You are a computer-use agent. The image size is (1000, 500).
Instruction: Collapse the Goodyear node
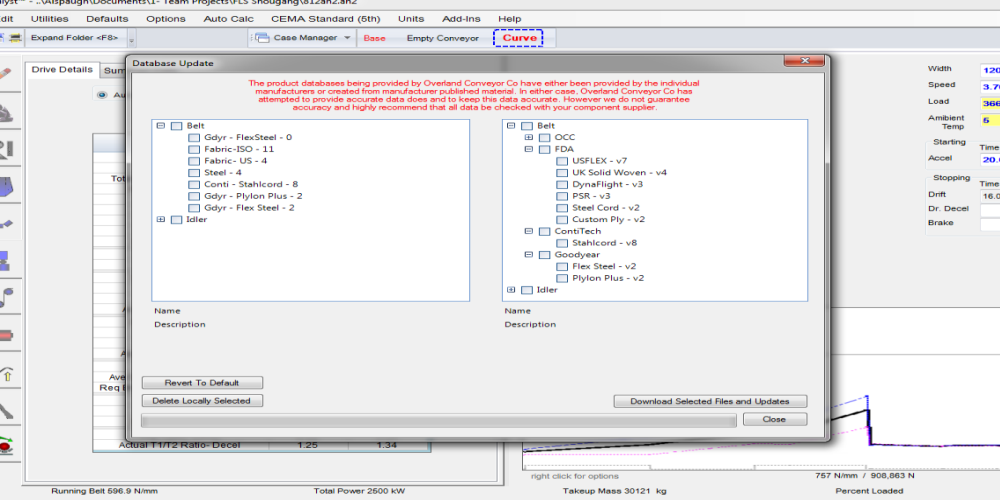click(529, 254)
